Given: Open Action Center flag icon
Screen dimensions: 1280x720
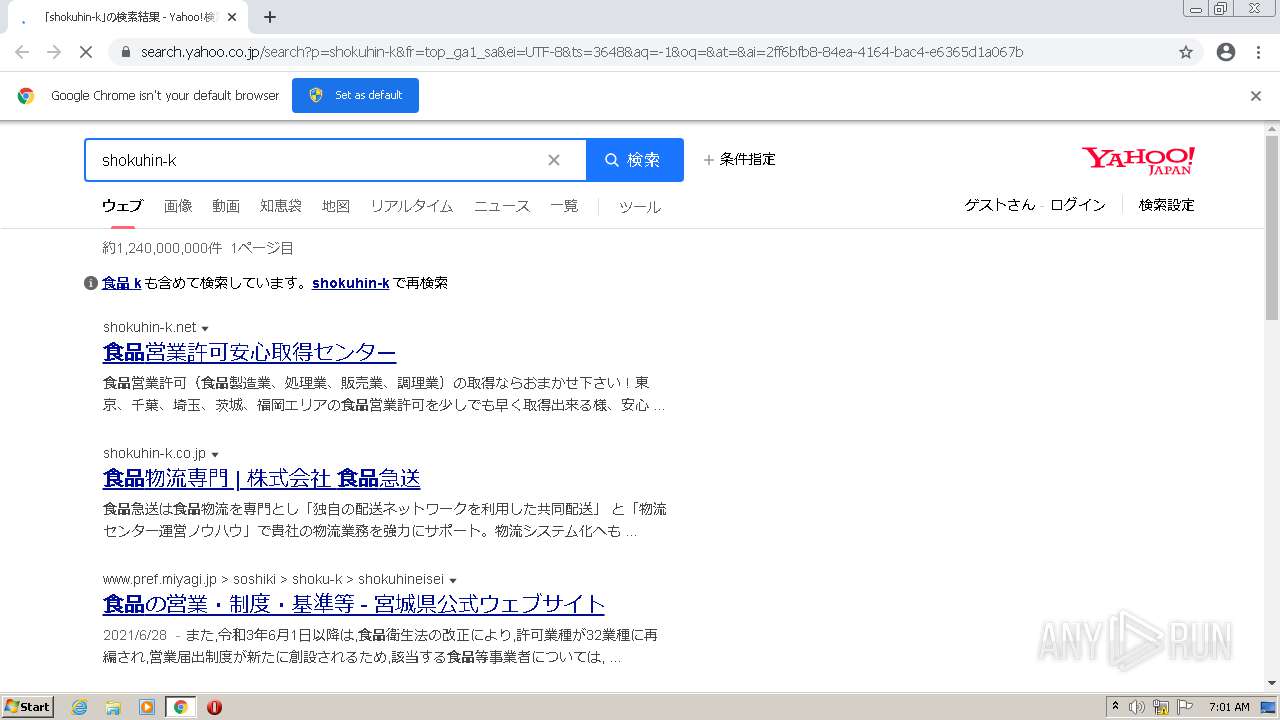Looking at the screenshot, I should point(1185,707).
